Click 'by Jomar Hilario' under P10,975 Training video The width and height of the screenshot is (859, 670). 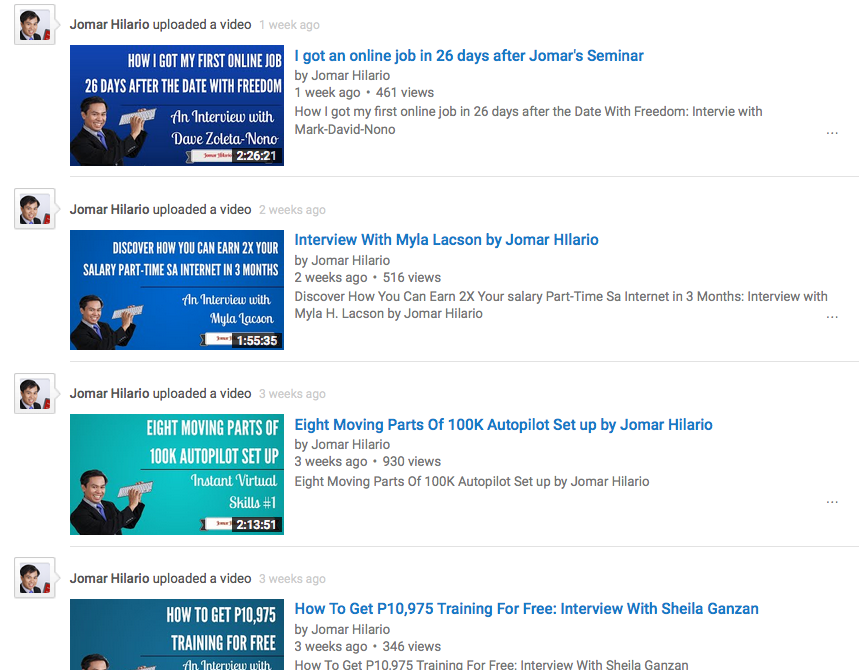click(x=342, y=629)
